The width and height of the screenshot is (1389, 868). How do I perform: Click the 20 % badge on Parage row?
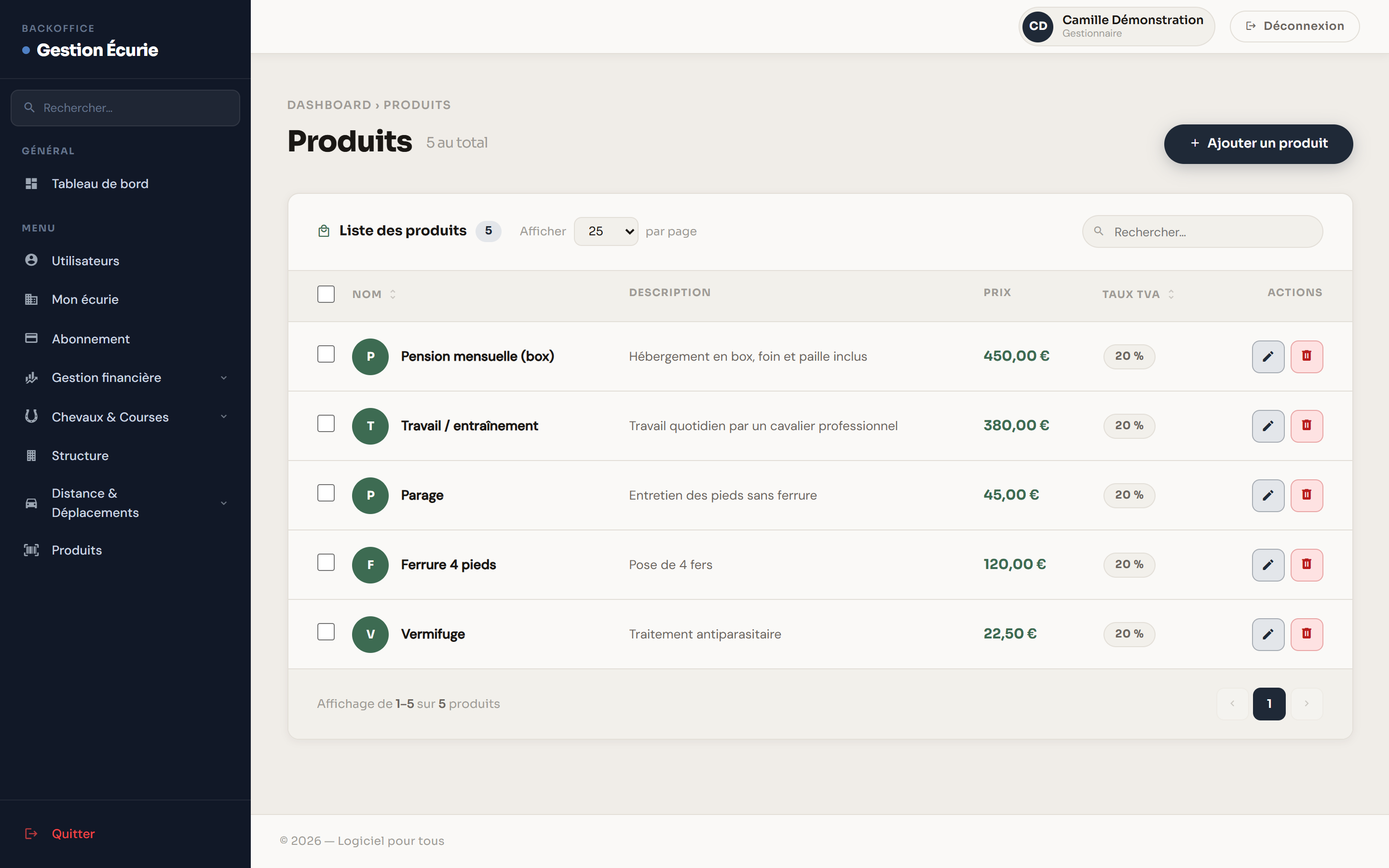(1129, 495)
